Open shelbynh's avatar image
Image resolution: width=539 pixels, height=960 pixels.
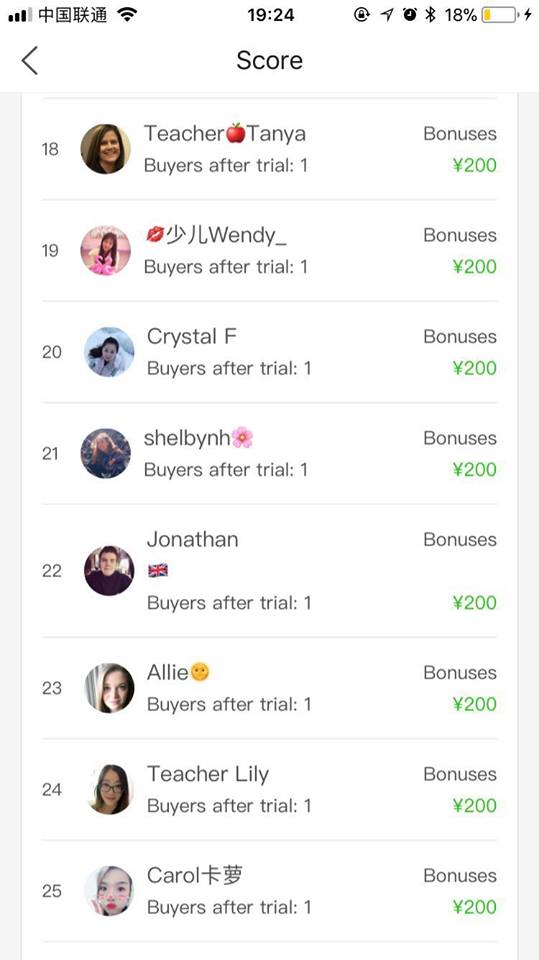[105, 453]
